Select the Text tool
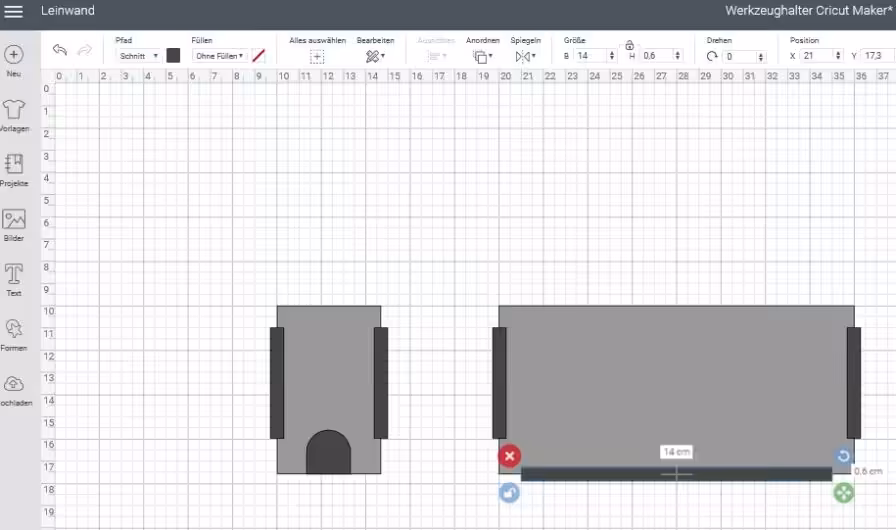Image resolution: width=896 pixels, height=530 pixels. point(14,274)
